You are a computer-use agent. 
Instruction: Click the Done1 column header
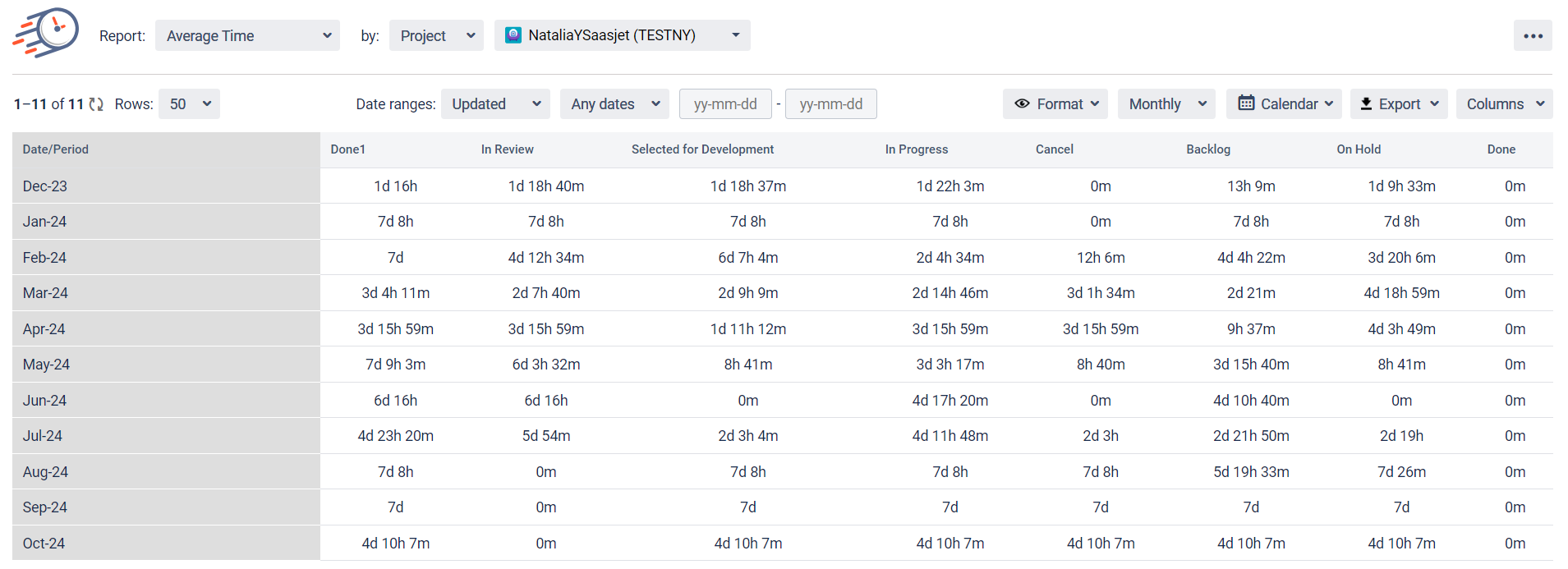click(348, 149)
